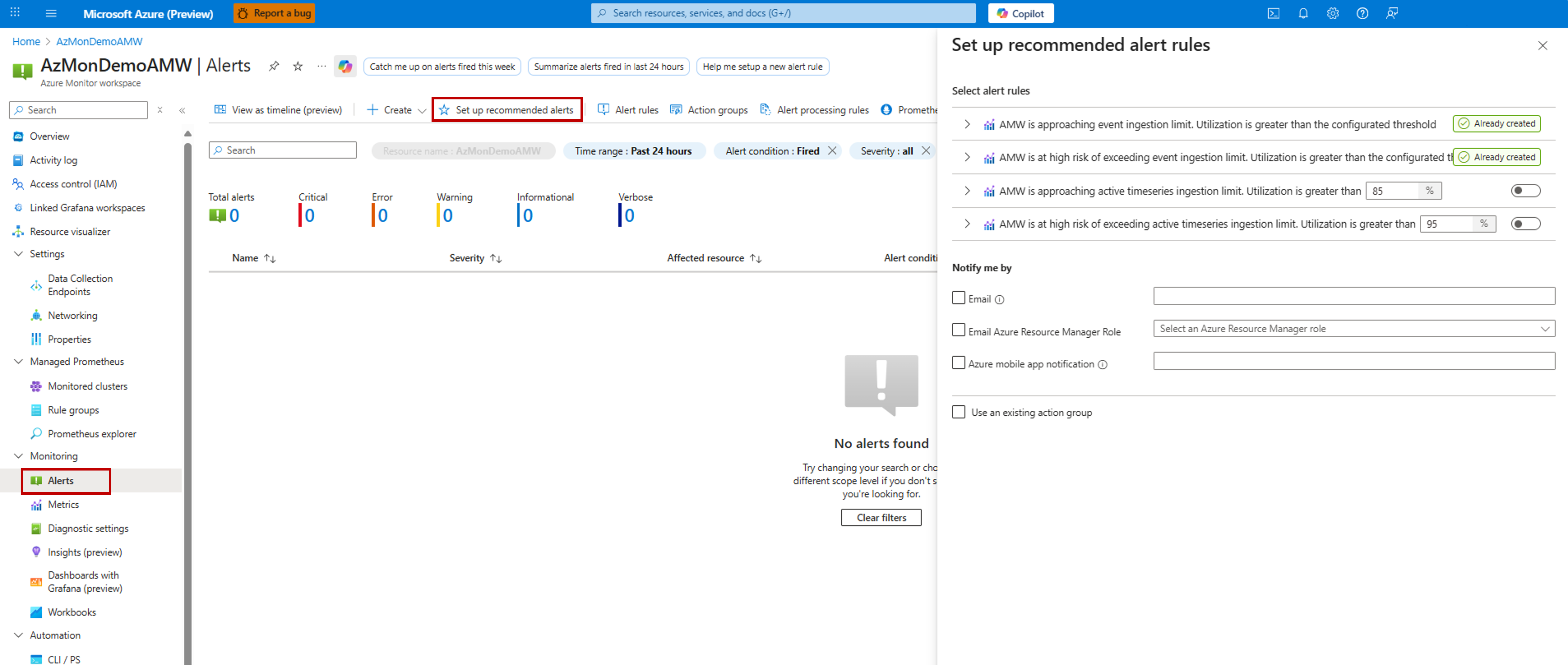Tick Use an existing action group
This screenshot has width=1568, height=665.
[x=959, y=412]
